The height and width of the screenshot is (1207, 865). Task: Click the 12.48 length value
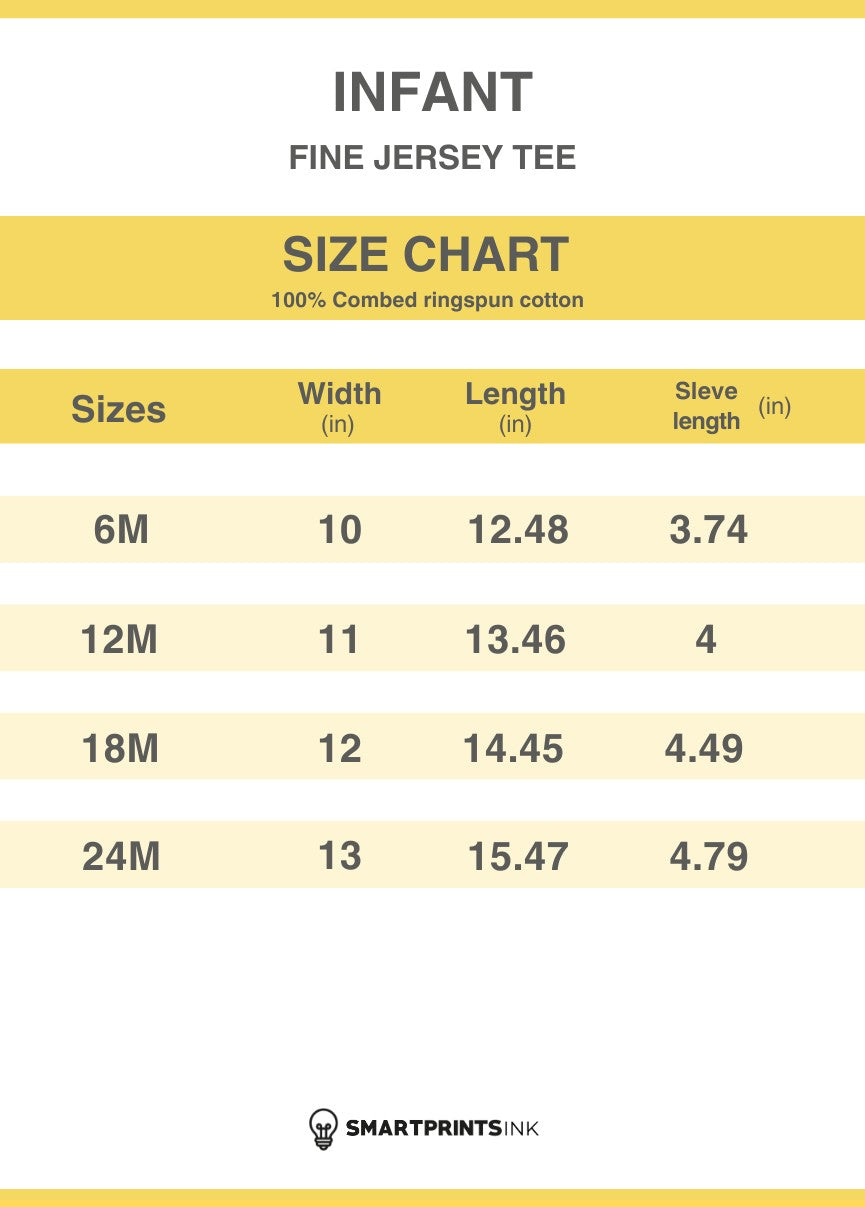[518, 530]
